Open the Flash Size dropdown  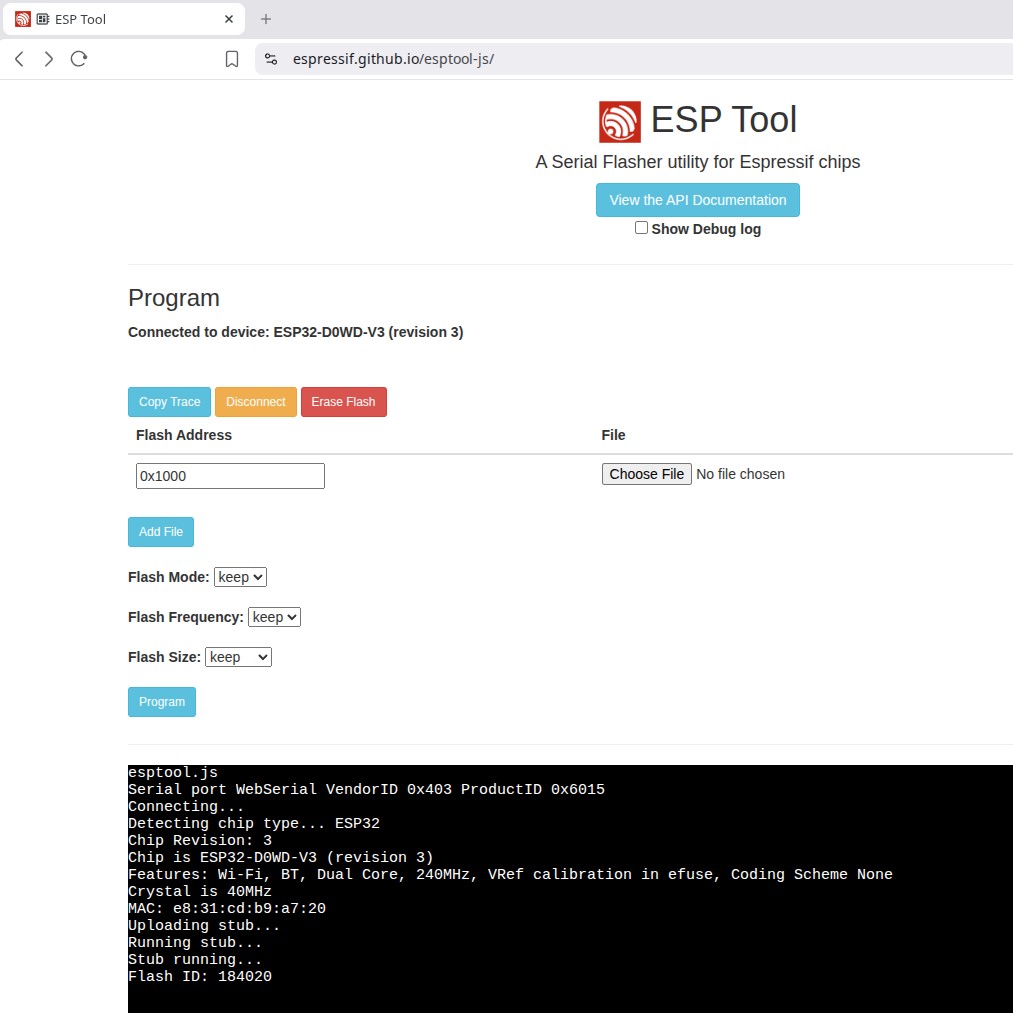pos(238,657)
